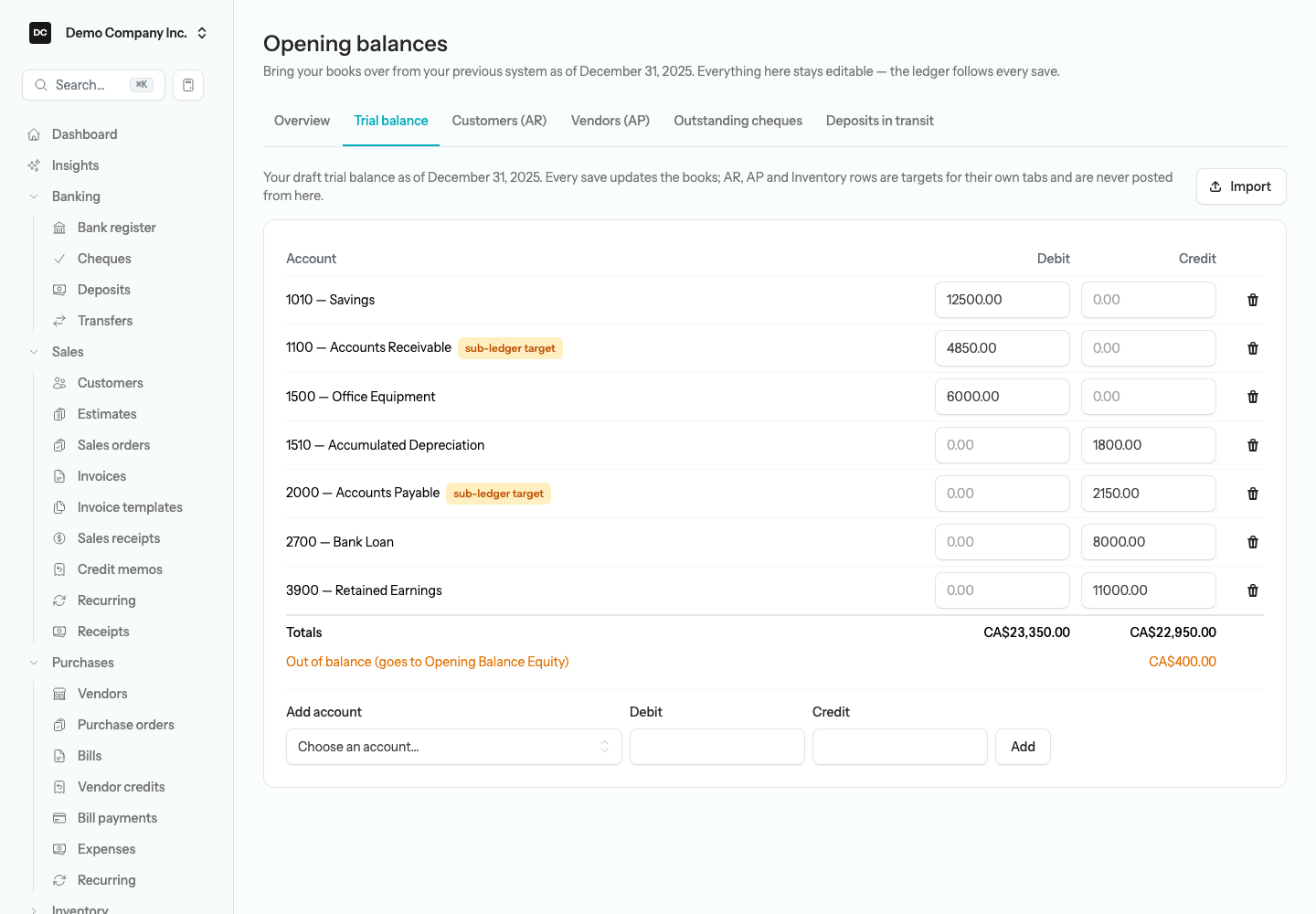Click the Add account Credit input

(x=900, y=747)
